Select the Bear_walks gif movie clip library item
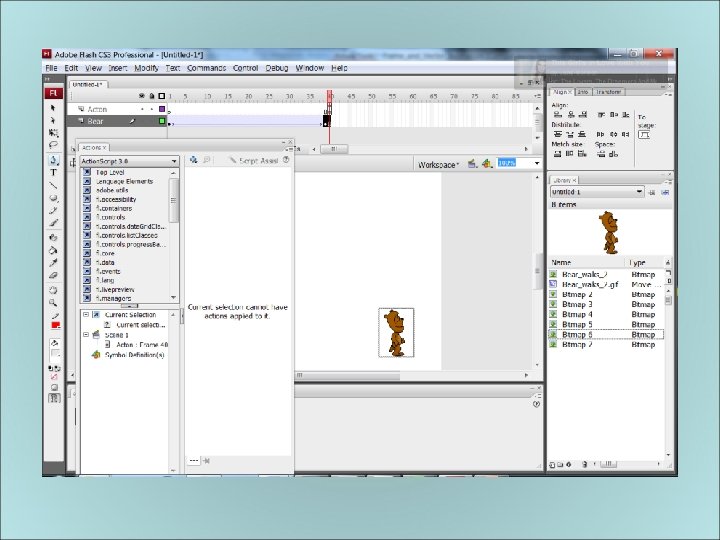 pyautogui.click(x=606, y=284)
